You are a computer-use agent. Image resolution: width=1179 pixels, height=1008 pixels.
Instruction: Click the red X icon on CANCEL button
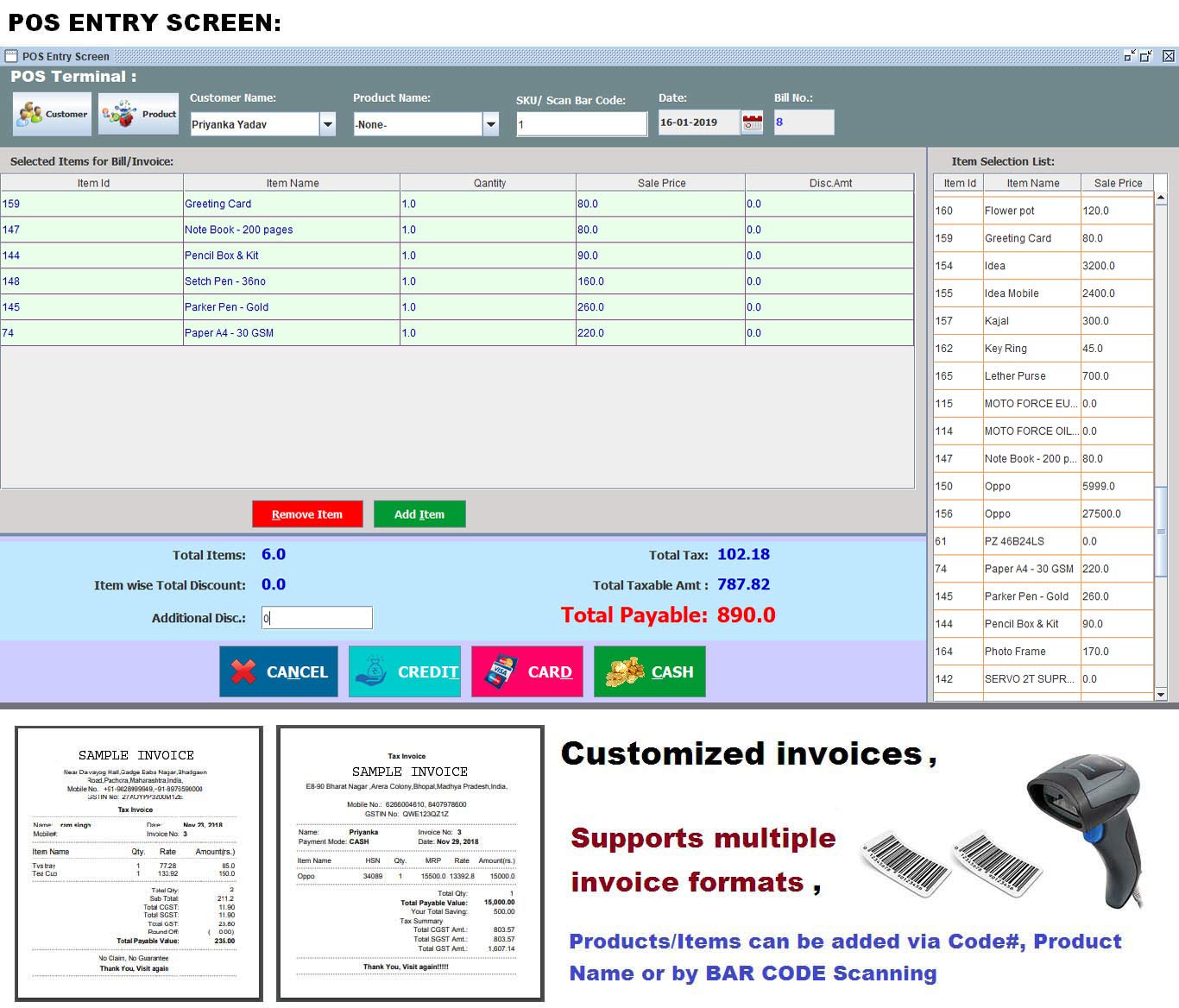pyautogui.click(x=242, y=671)
